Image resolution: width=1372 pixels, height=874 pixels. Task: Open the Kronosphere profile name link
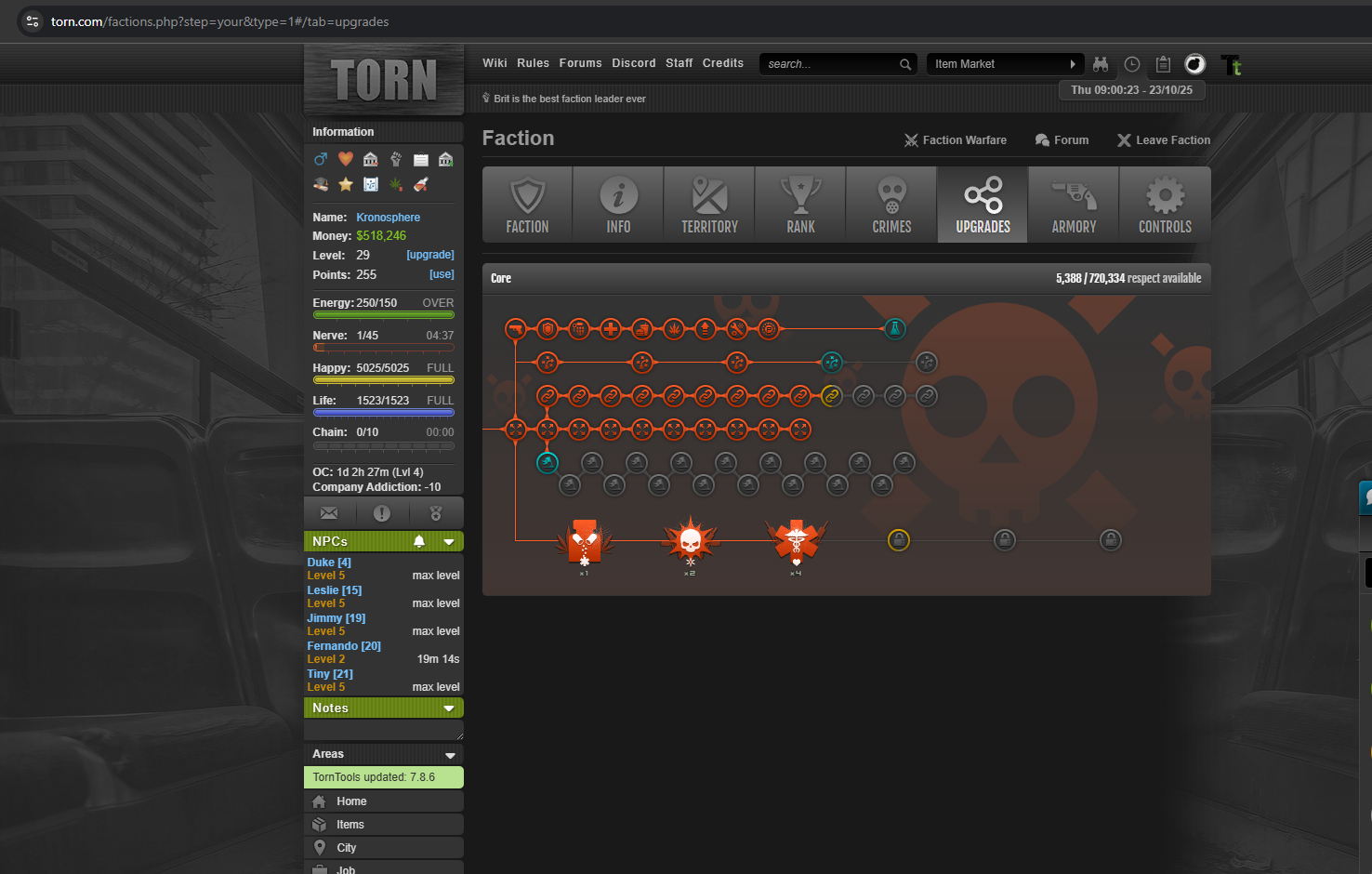(x=389, y=218)
